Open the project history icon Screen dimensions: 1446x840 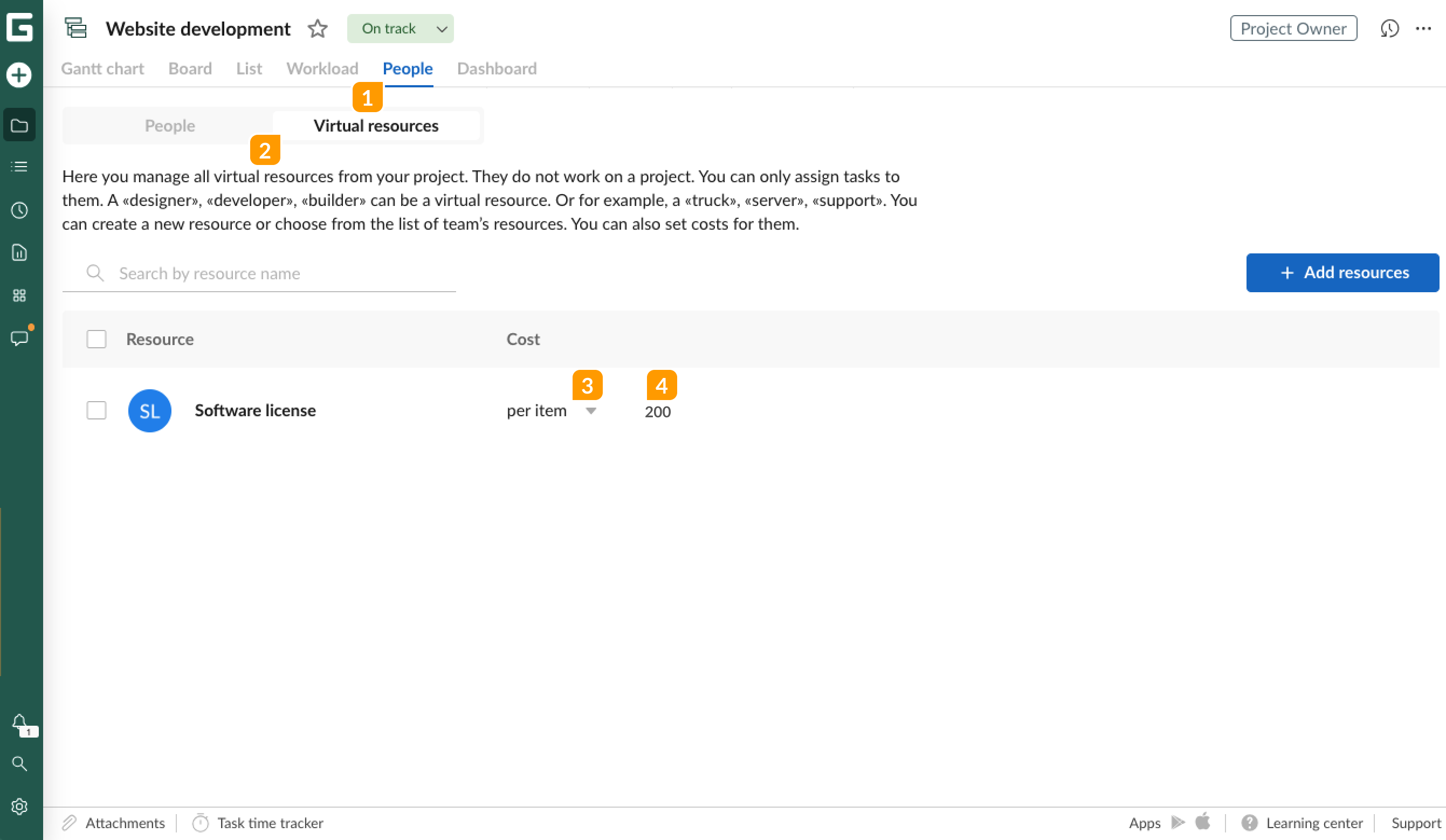point(1389,28)
